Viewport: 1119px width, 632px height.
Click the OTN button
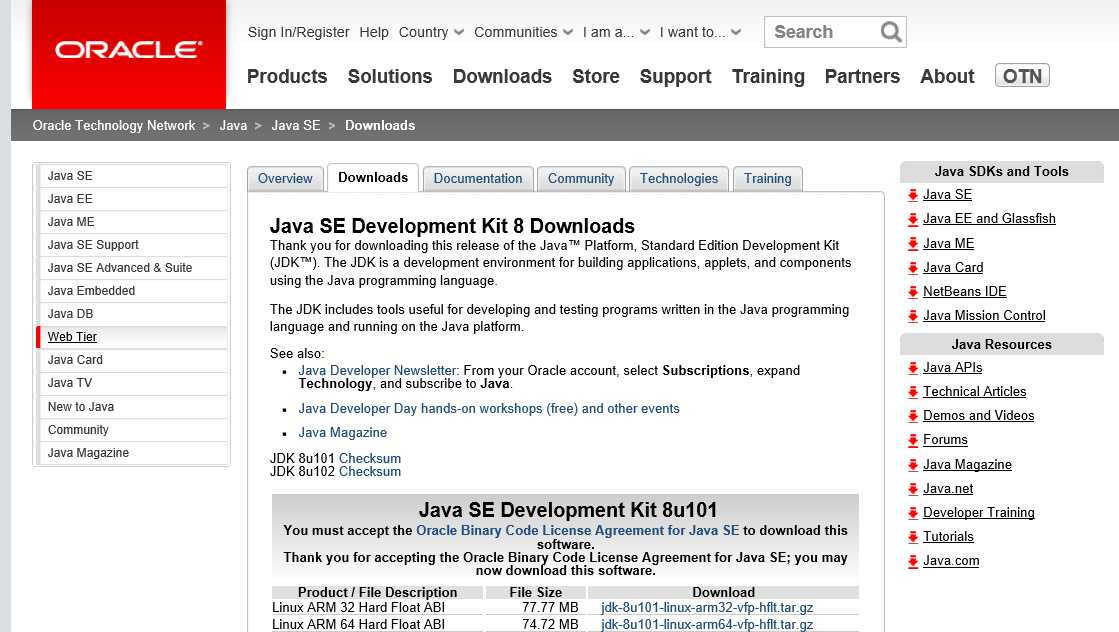[x=1022, y=76]
